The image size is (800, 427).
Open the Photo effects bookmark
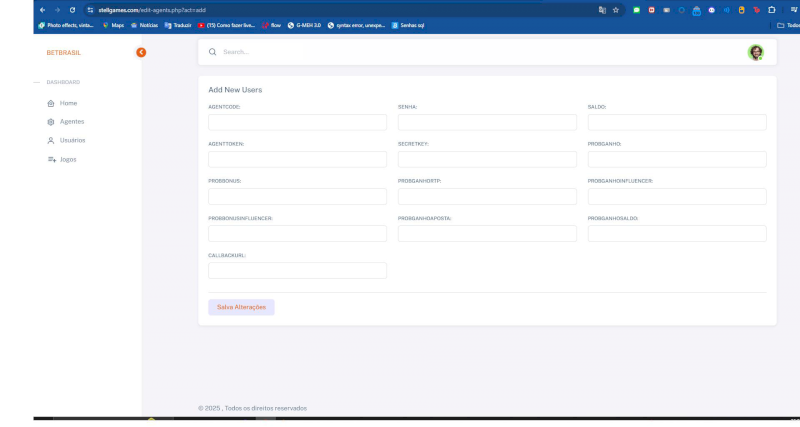66,25
